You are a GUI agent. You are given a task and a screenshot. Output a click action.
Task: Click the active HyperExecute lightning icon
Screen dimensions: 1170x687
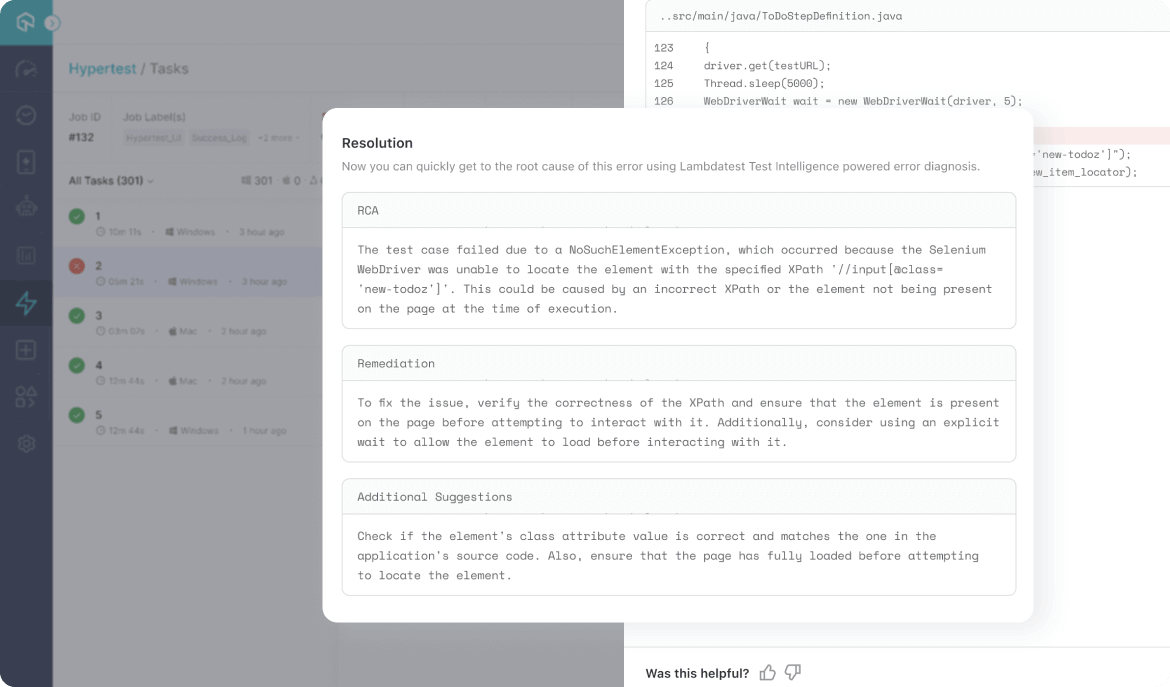point(26,302)
